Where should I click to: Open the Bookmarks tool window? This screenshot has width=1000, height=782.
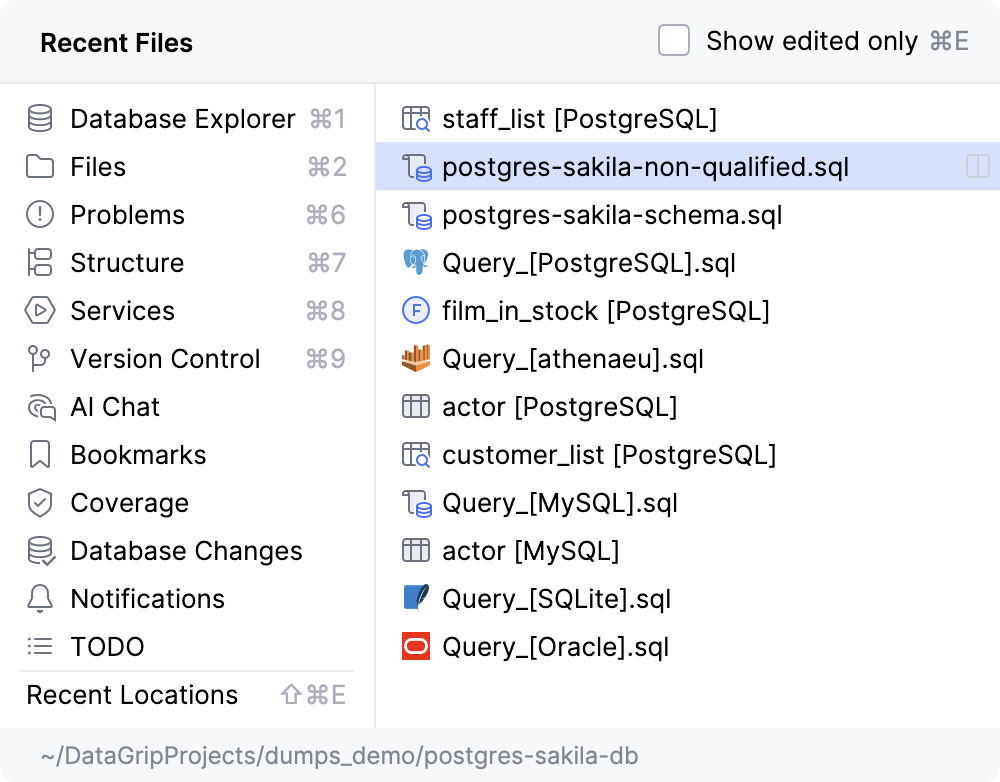[138, 455]
